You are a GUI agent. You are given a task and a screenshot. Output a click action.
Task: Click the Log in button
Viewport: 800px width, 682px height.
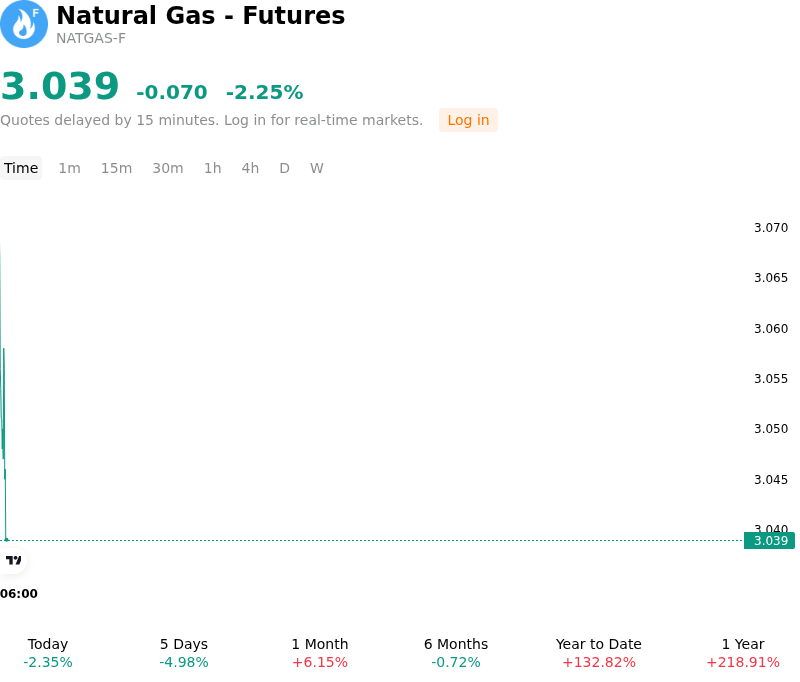[468, 120]
